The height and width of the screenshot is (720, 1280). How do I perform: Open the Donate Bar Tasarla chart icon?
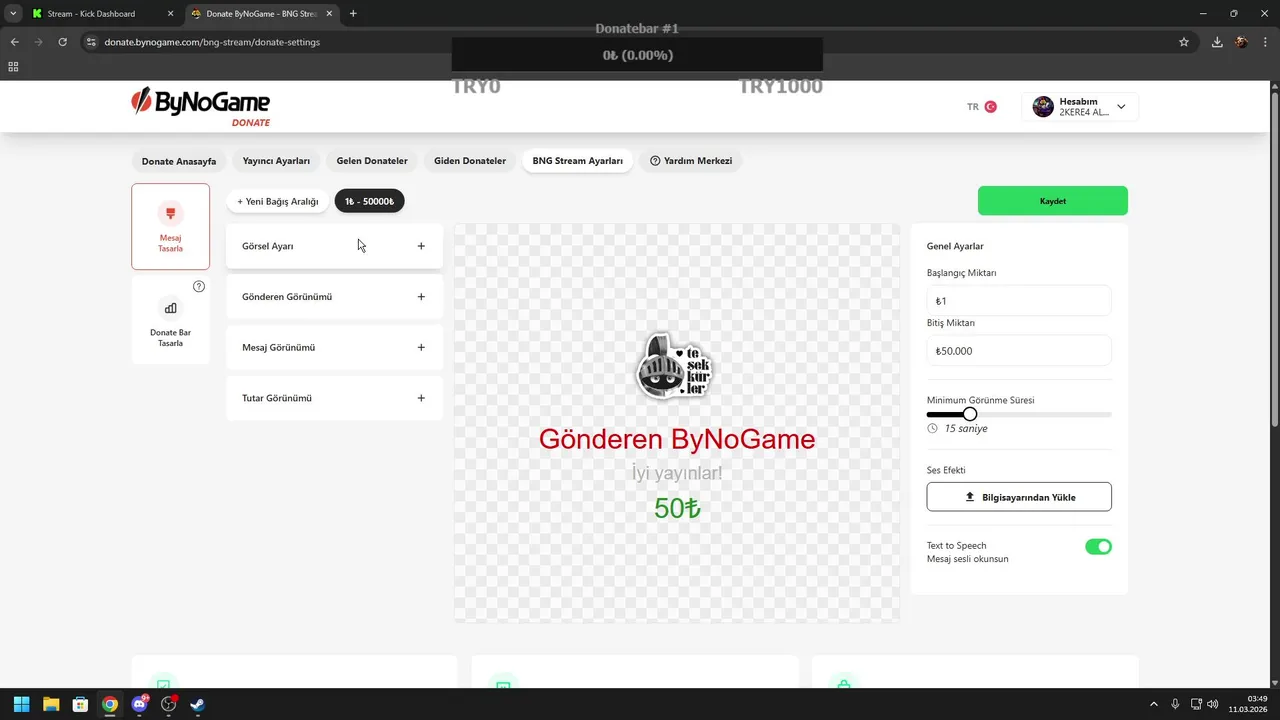170,308
